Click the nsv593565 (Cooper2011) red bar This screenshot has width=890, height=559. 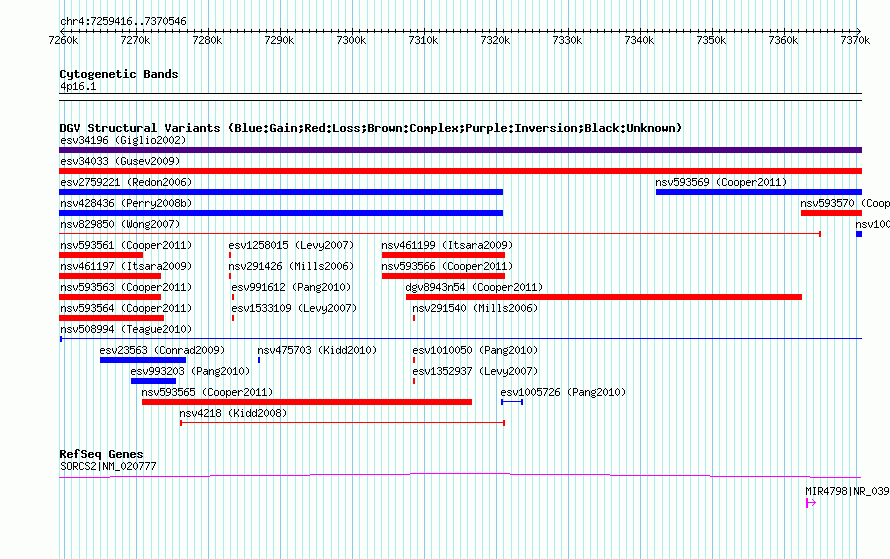[307, 402]
